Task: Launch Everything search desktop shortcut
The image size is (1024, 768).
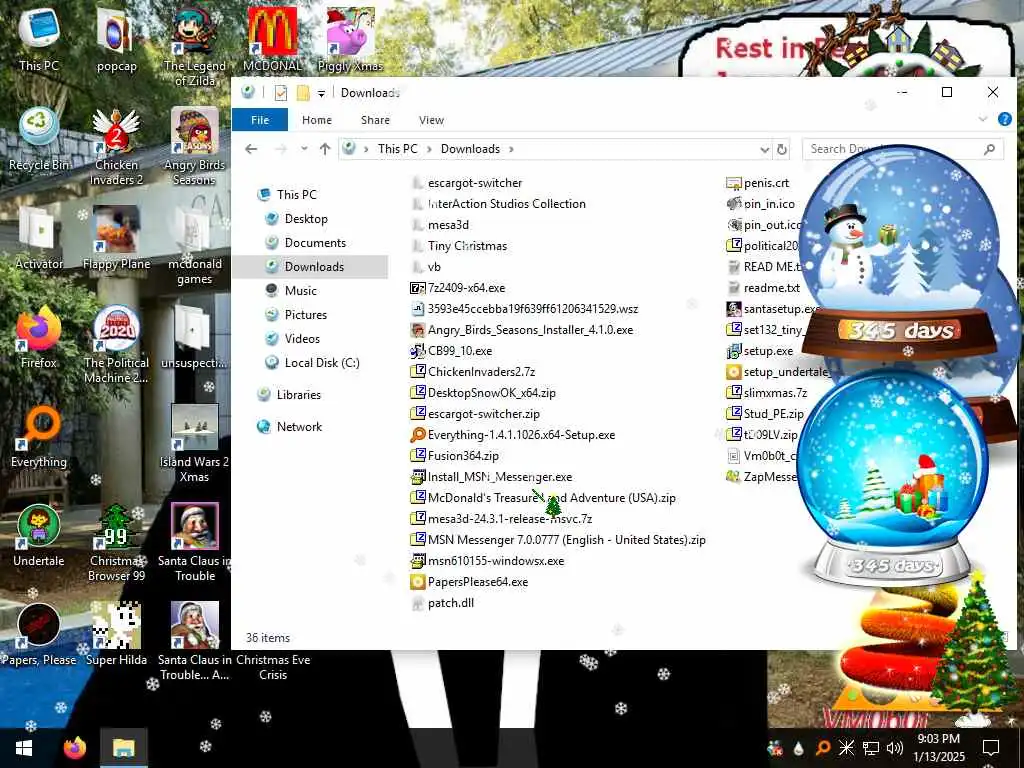Action: (39, 437)
